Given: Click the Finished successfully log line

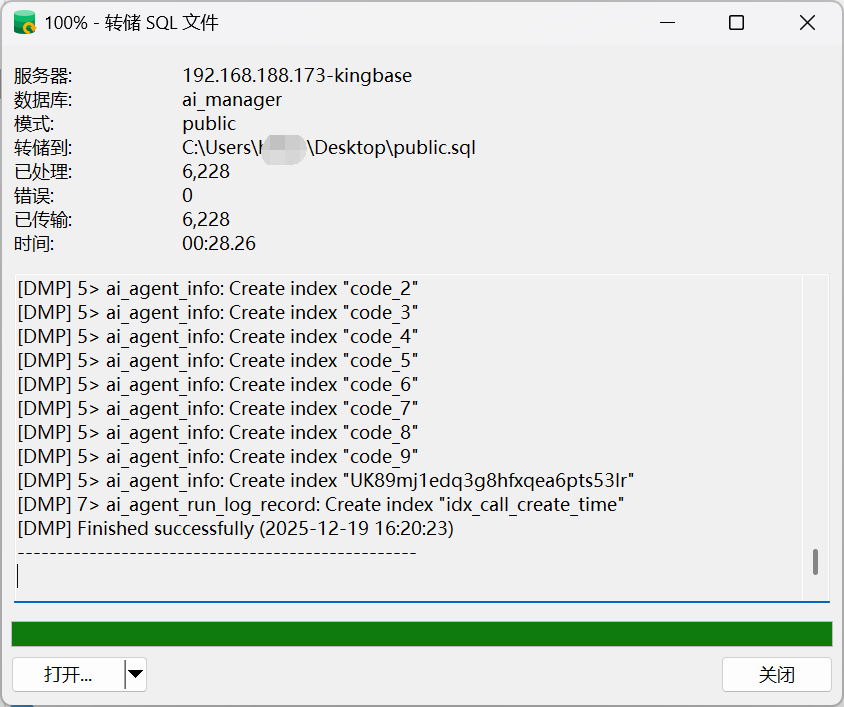Looking at the screenshot, I should pyautogui.click(x=236, y=528).
